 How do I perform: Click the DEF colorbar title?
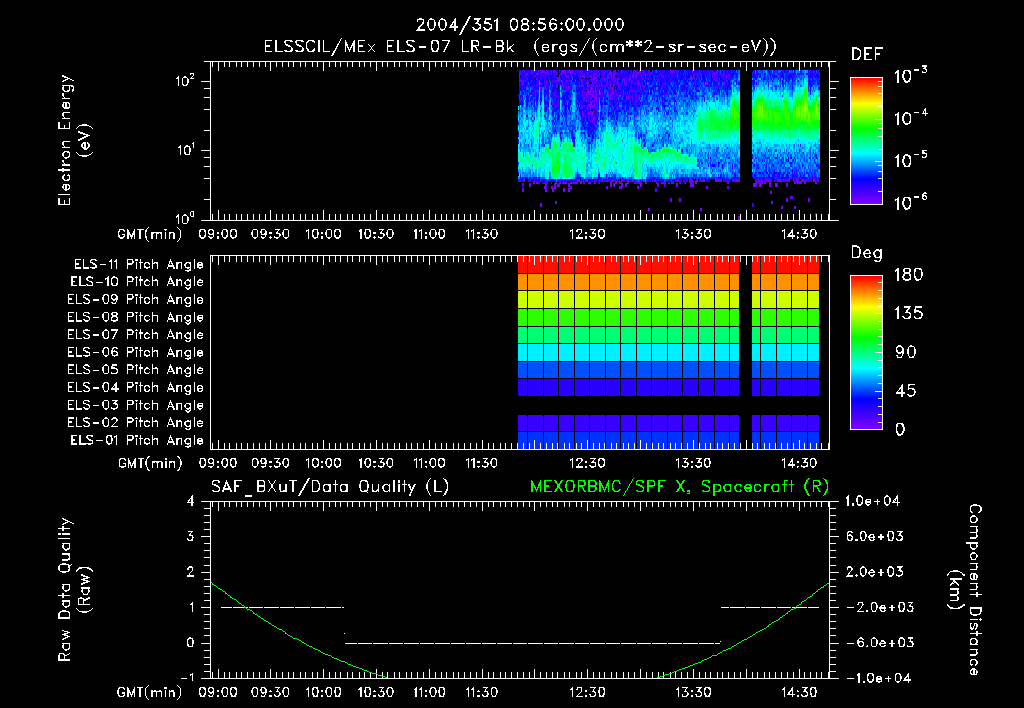tap(867, 55)
